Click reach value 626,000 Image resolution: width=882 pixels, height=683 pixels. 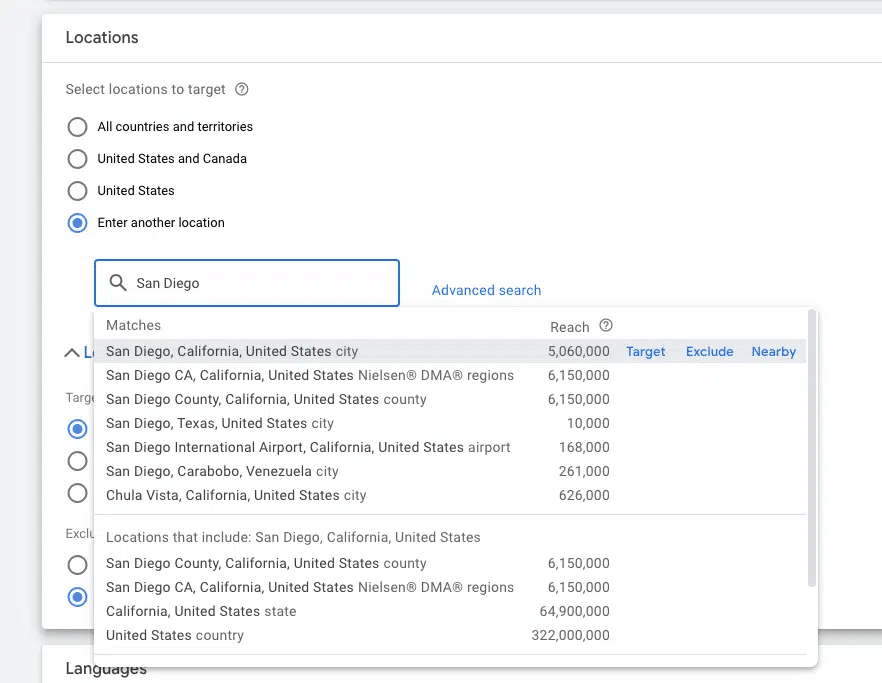click(584, 495)
